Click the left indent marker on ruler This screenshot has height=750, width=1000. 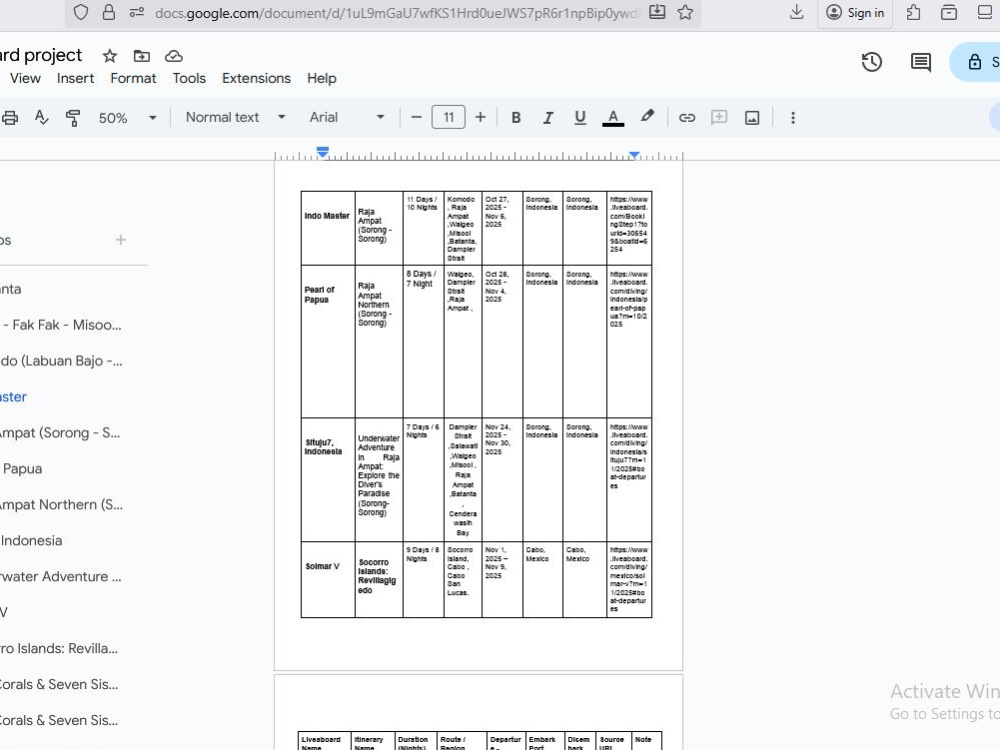click(x=323, y=152)
